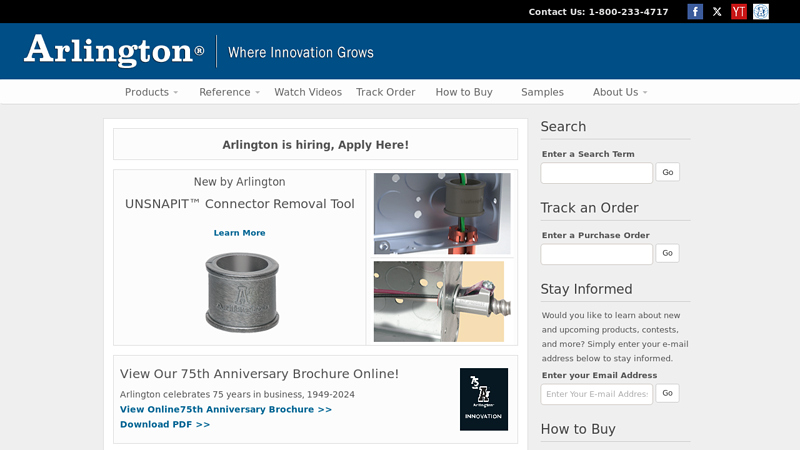Image resolution: width=800 pixels, height=450 pixels.
Task: Click the purchase order input field
Action: click(596, 254)
